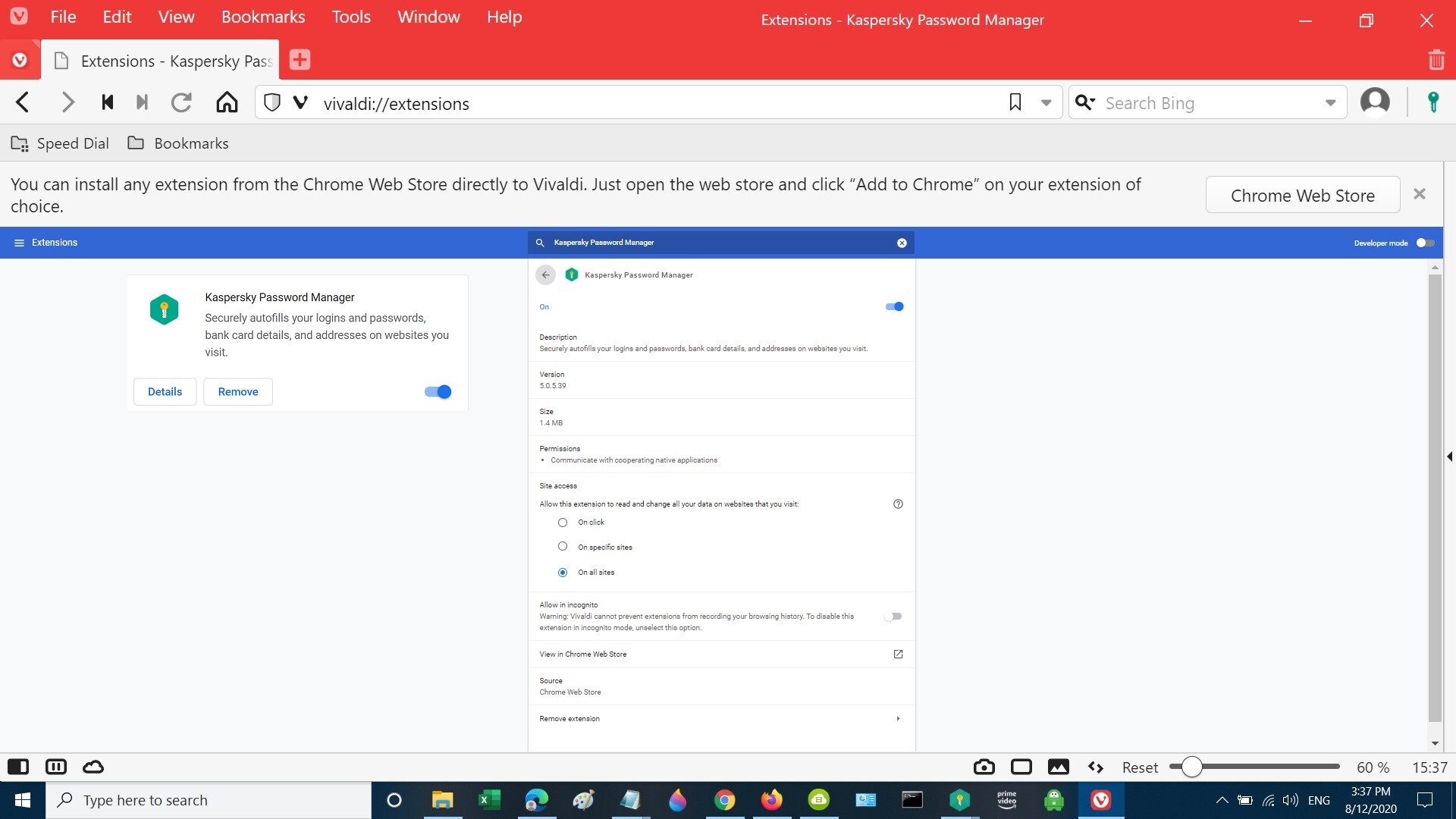Viewport: 1456px width, 819px height.
Task: Enable Developer mode toggle
Action: 1425,243
